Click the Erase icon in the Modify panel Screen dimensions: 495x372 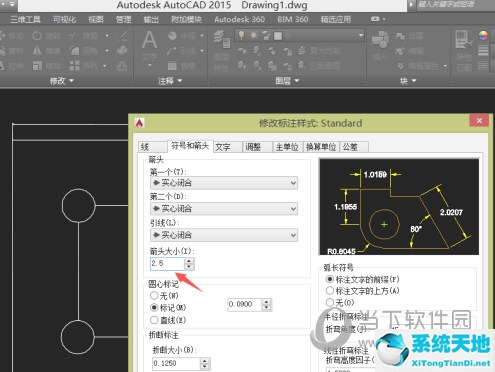[123, 35]
